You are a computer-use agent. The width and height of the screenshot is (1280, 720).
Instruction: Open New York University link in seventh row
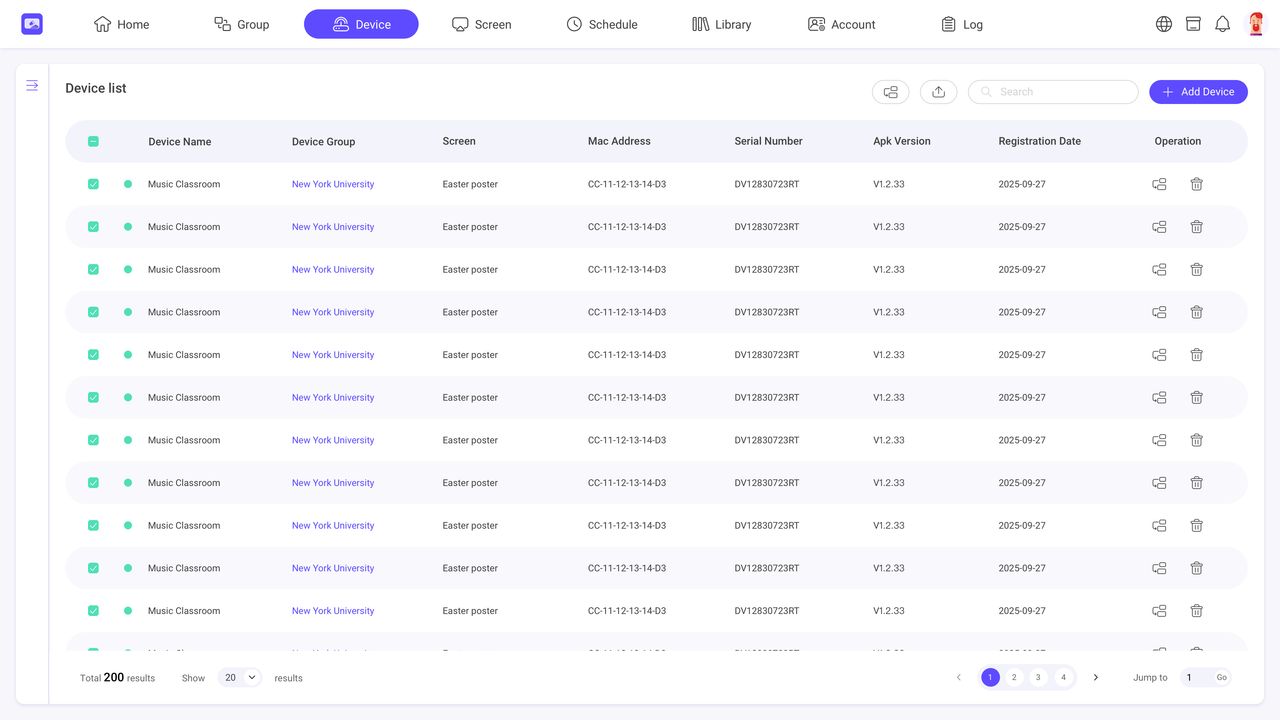pyautogui.click(x=333, y=440)
